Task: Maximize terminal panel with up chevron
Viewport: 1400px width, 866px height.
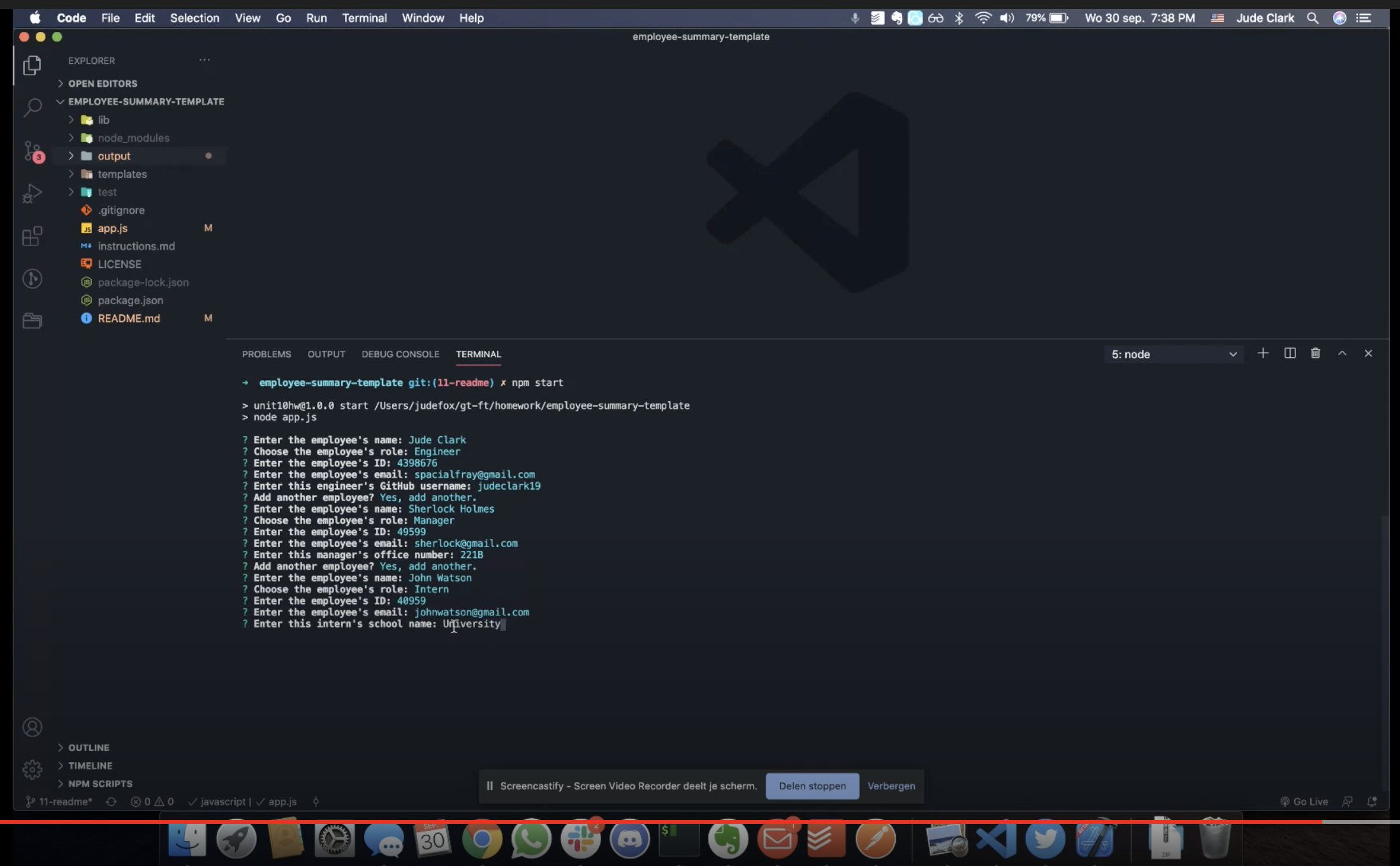Action: [x=1342, y=353]
